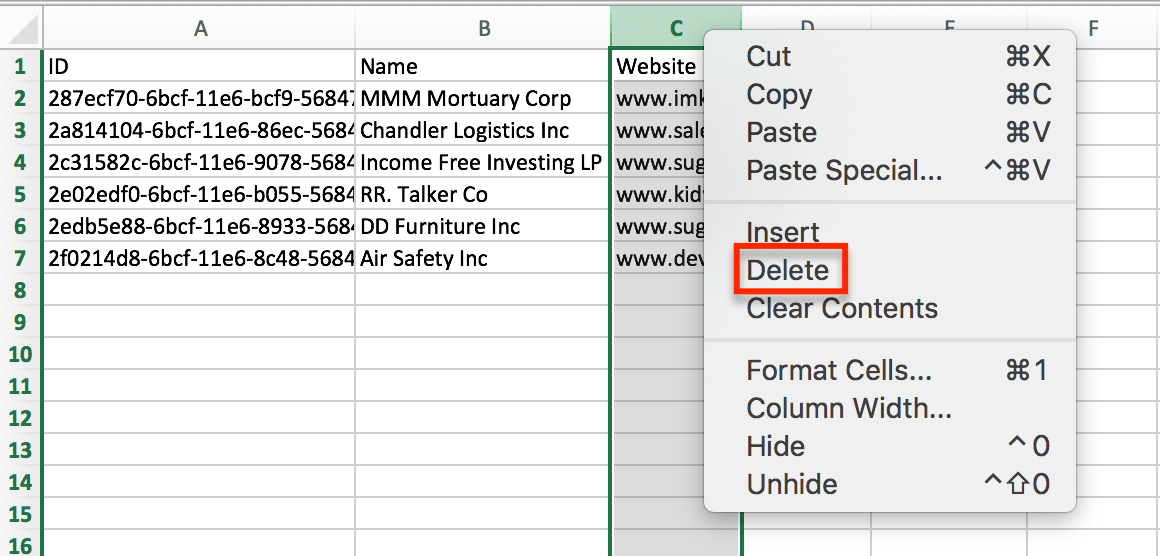Select the RR. Talker Co cell
This screenshot has width=1160, height=556.
[x=483, y=194]
